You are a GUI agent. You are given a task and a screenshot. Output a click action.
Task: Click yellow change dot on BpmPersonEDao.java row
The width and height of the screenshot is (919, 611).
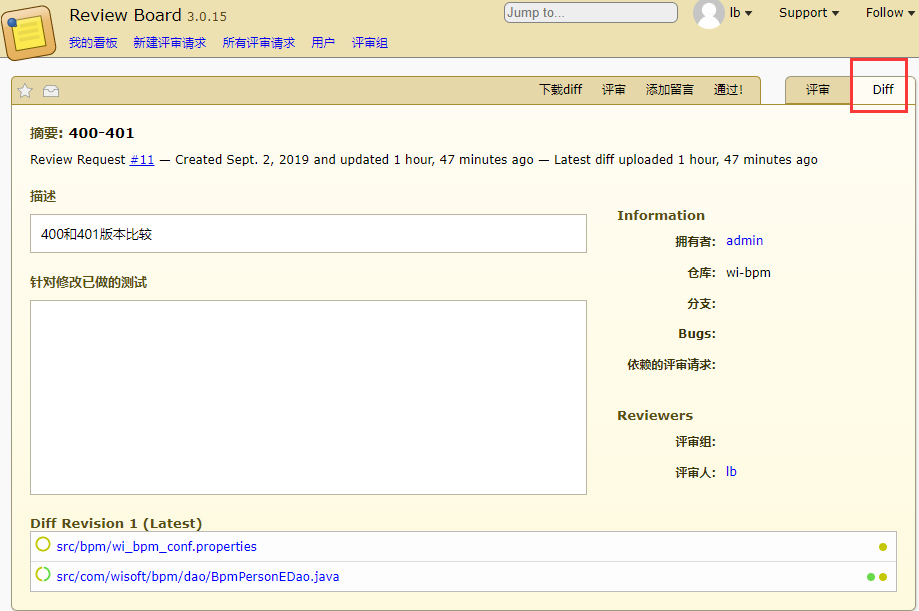pyautogui.click(x=883, y=577)
